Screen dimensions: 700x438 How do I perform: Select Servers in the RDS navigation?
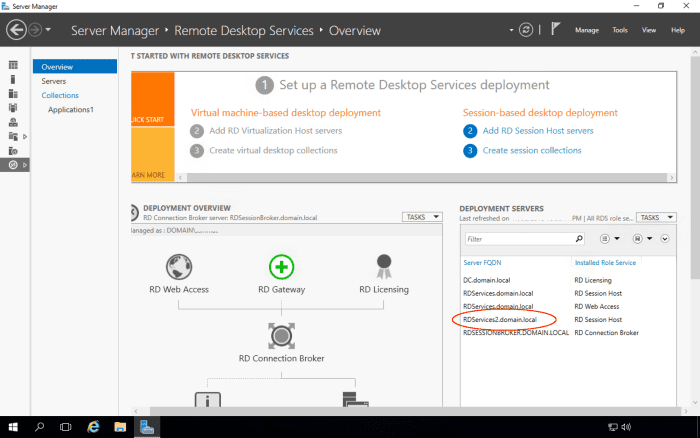click(54, 81)
